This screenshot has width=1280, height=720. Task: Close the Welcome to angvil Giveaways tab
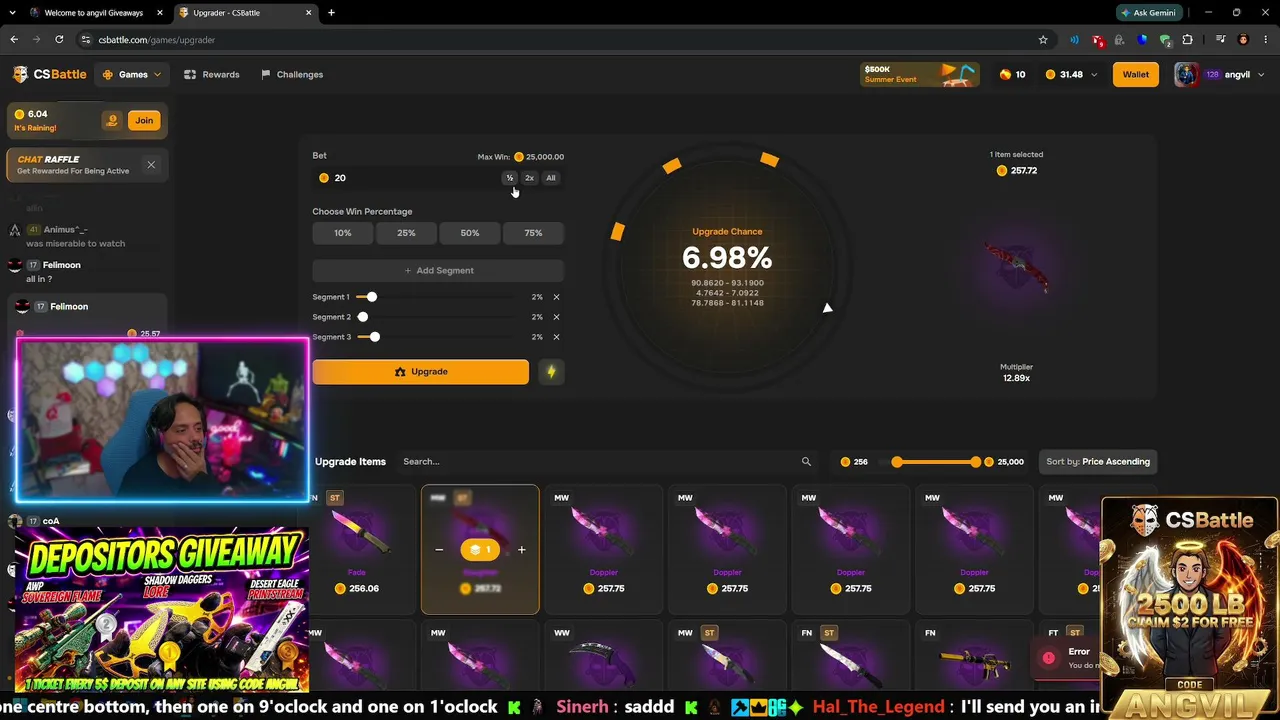pyautogui.click(x=160, y=13)
